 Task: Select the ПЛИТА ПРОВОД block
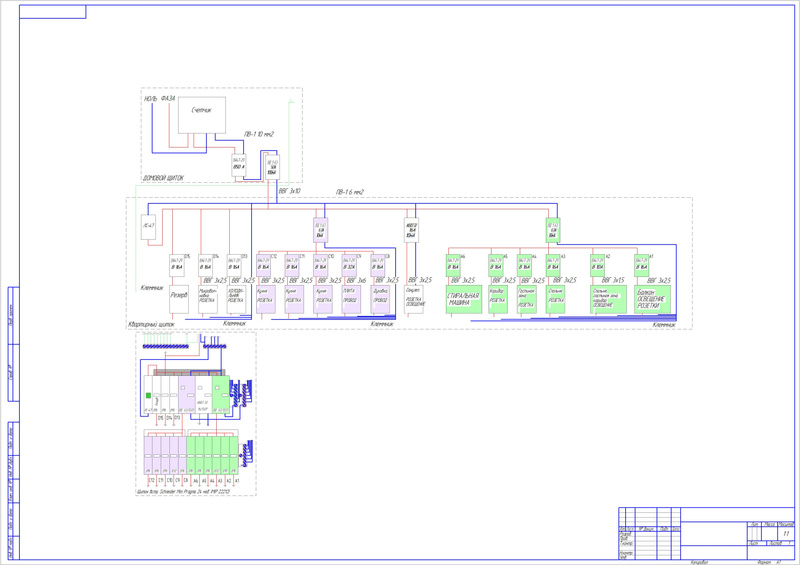tap(351, 299)
